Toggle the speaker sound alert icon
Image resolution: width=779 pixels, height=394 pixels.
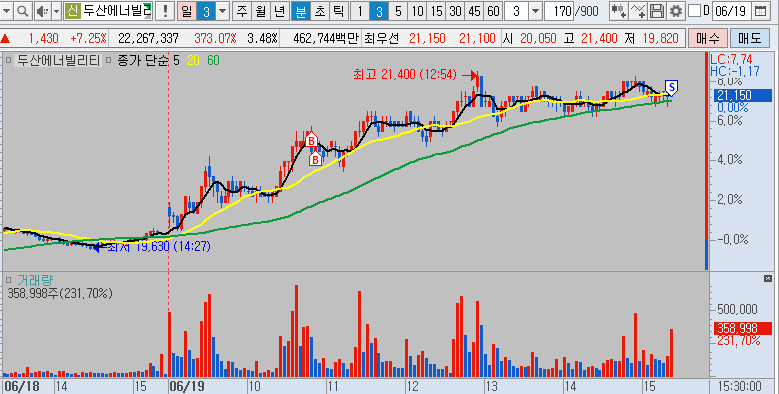click(x=43, y=11)
